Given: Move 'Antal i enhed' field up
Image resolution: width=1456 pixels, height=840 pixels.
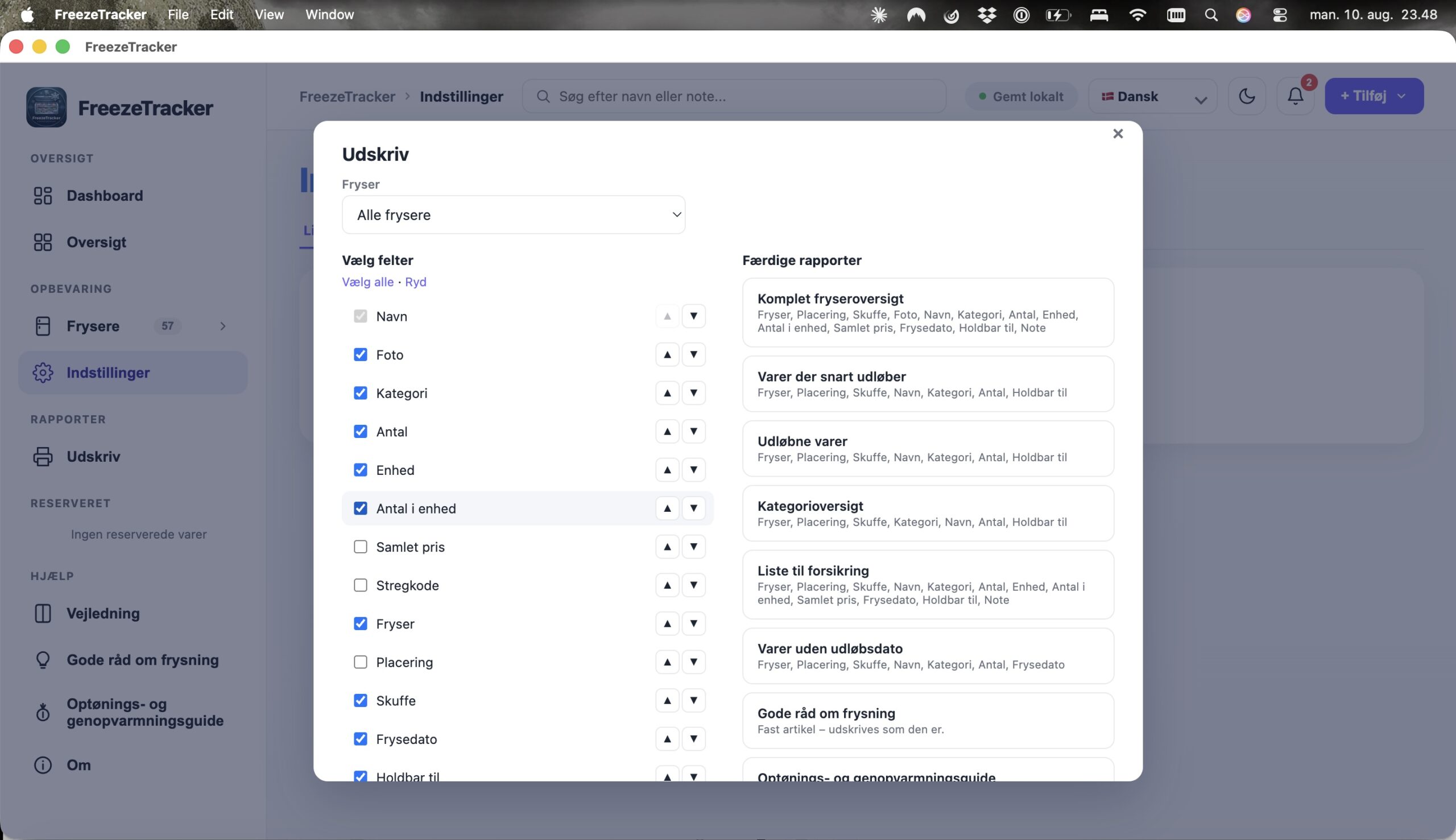Looking at the screenshot, I should pos(667,508).
